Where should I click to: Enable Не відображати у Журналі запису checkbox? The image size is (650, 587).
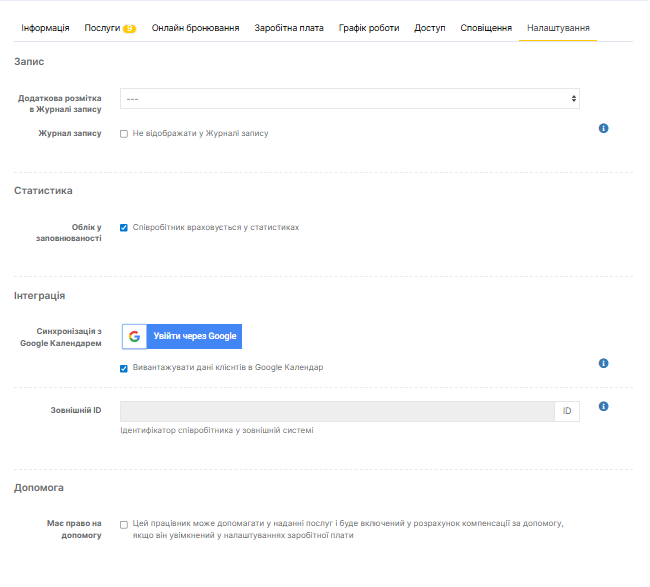pyautogui.click(x=124, y=133)
